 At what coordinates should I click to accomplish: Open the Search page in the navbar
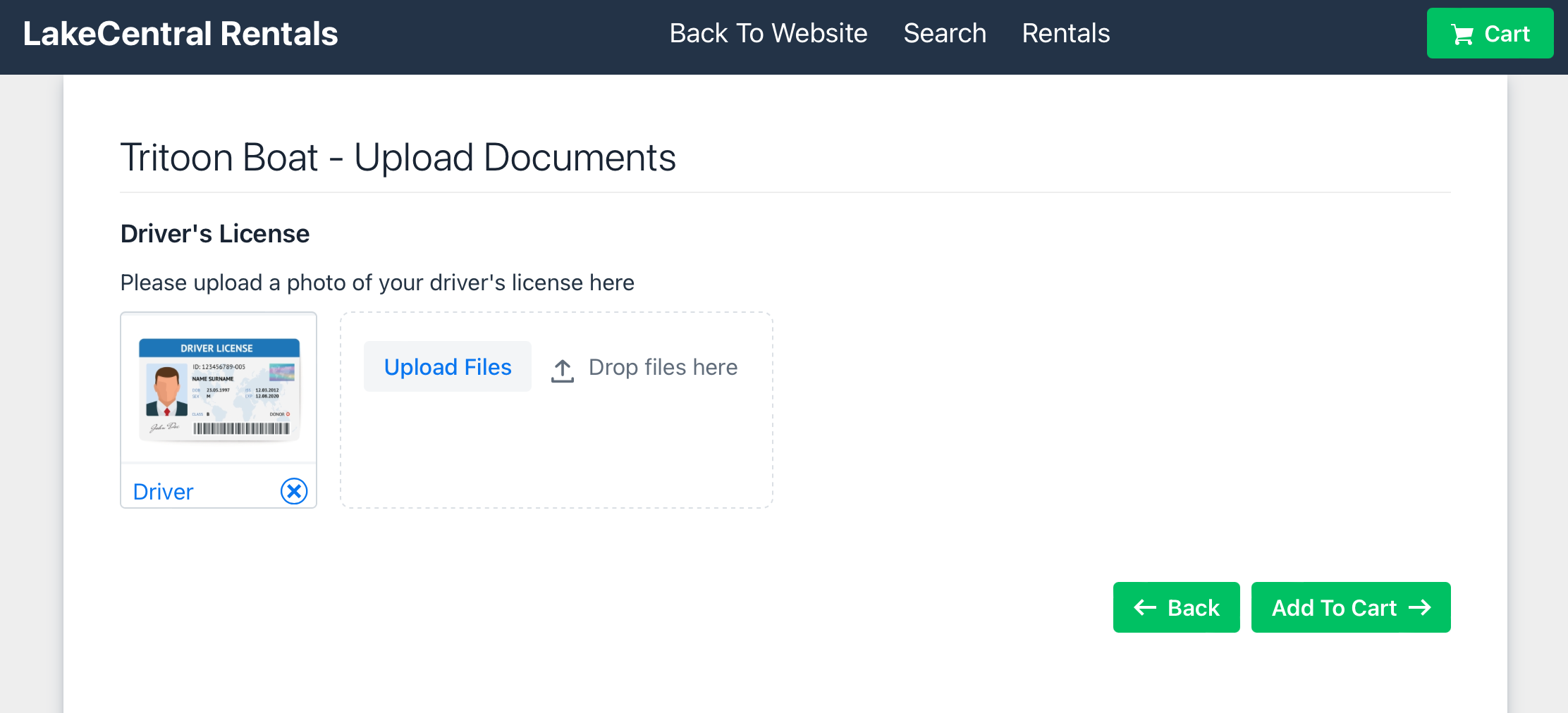tap(945, 32)
